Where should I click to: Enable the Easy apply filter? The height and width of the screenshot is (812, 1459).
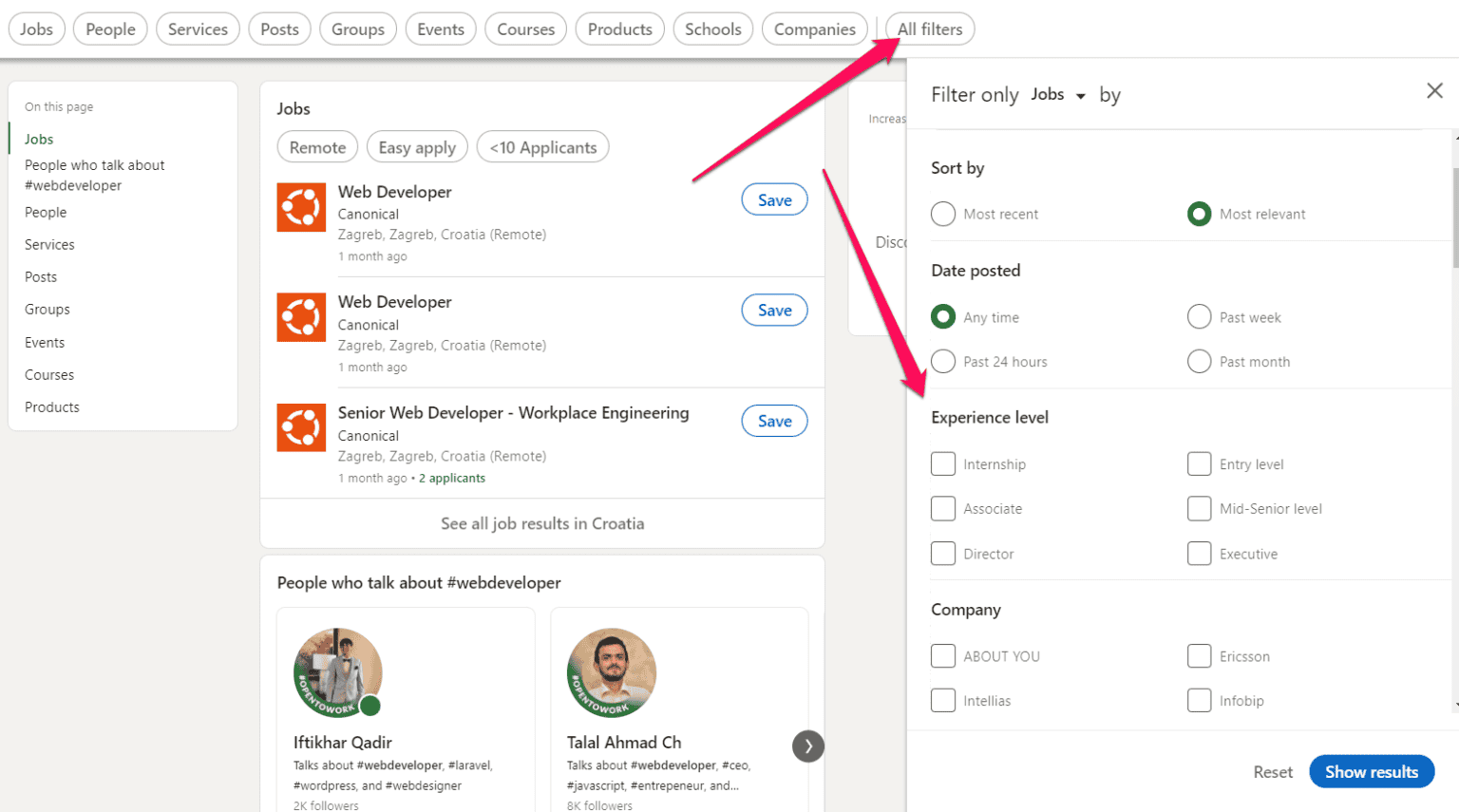417,146
